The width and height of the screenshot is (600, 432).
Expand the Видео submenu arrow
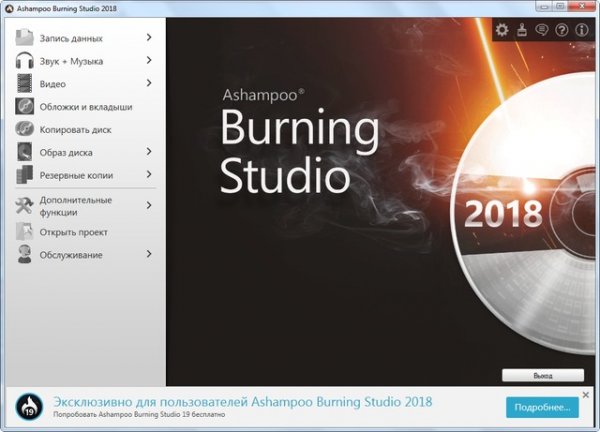[149, 83]
